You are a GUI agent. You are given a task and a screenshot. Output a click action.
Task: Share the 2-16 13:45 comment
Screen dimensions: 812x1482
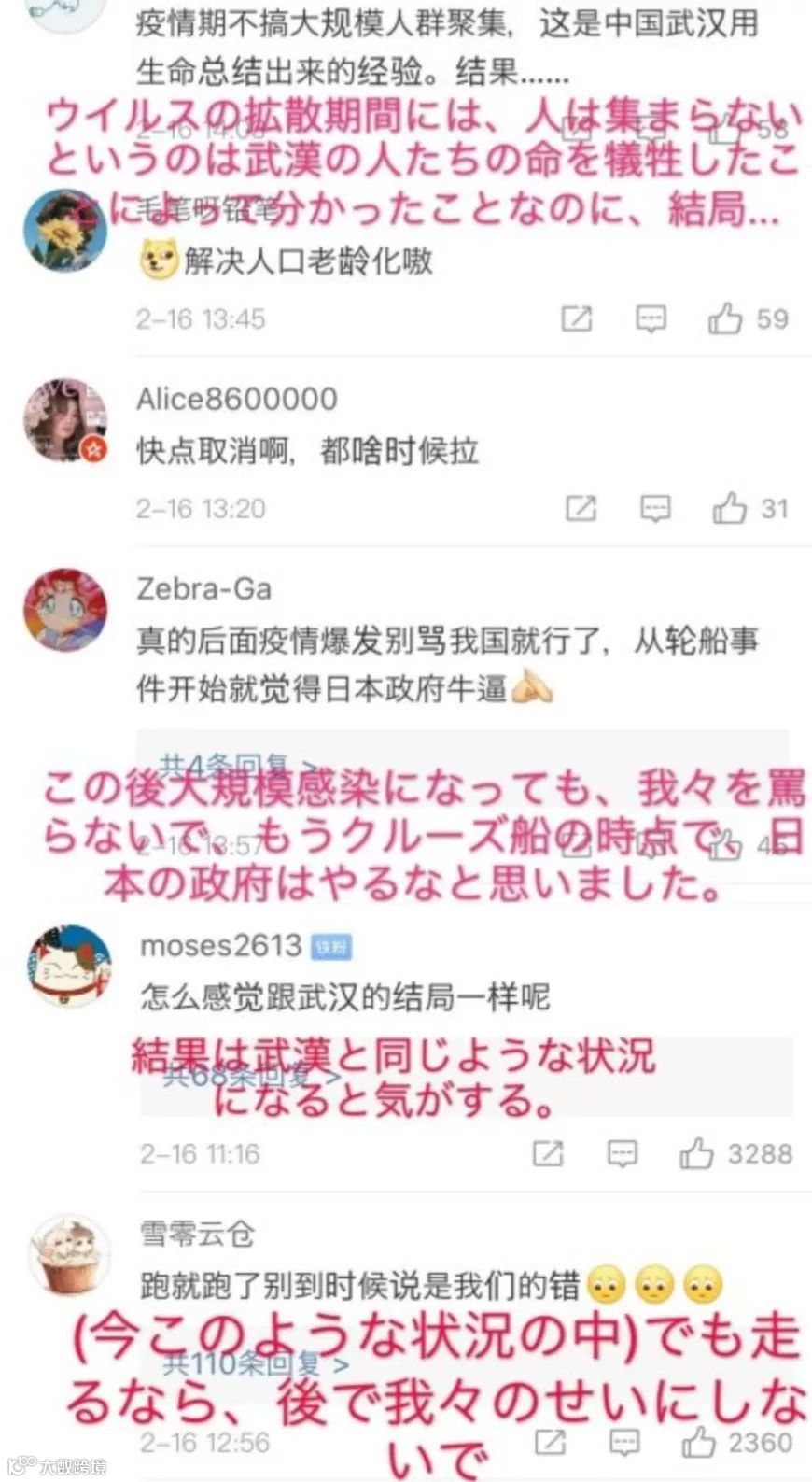click(x=577, y=319)
